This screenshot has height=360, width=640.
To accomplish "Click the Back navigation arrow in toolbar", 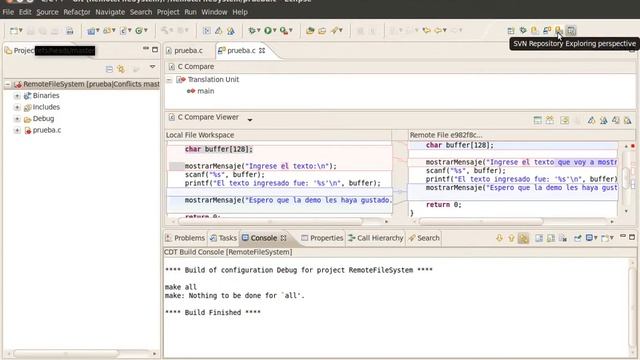I will pyautogui.click(x=438, y=31).
